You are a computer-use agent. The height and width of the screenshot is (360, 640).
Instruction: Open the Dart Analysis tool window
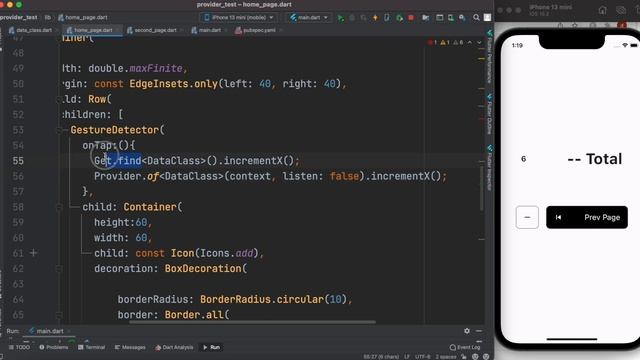click(x=174, y=347)
